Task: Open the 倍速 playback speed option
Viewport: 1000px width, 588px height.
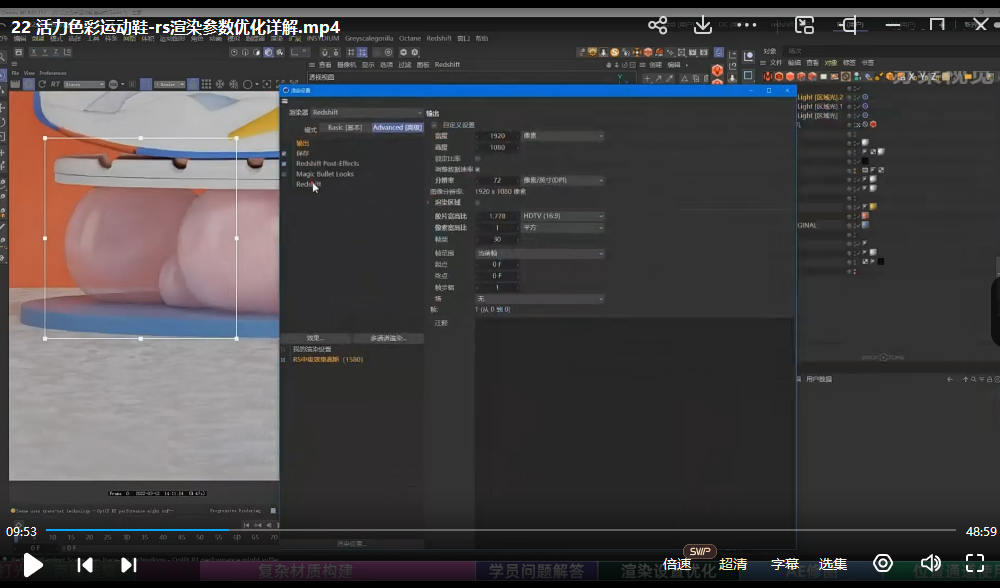Action: pyautogui.click(x=677, y=565)
